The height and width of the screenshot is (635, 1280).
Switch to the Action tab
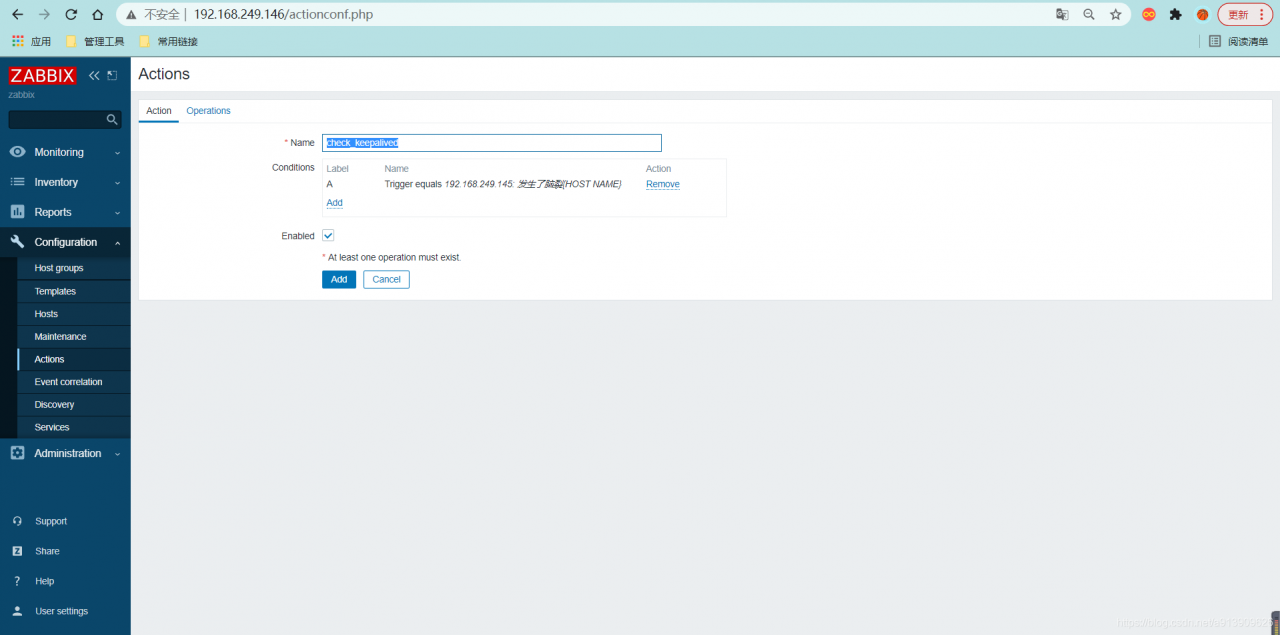[159, 111]
